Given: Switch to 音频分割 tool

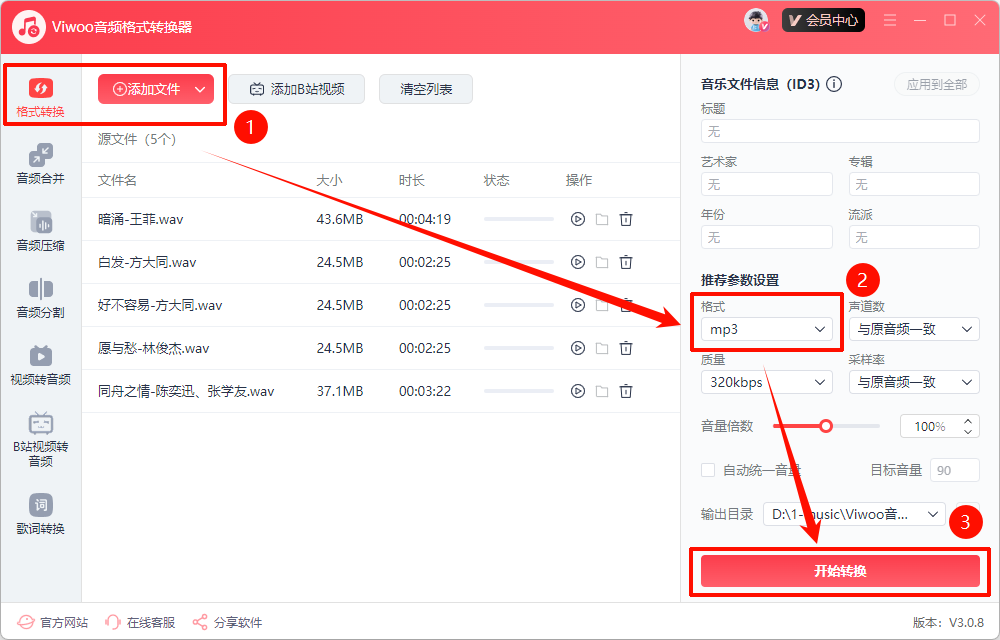Looking at the screenshot, I should click(41, 298).
